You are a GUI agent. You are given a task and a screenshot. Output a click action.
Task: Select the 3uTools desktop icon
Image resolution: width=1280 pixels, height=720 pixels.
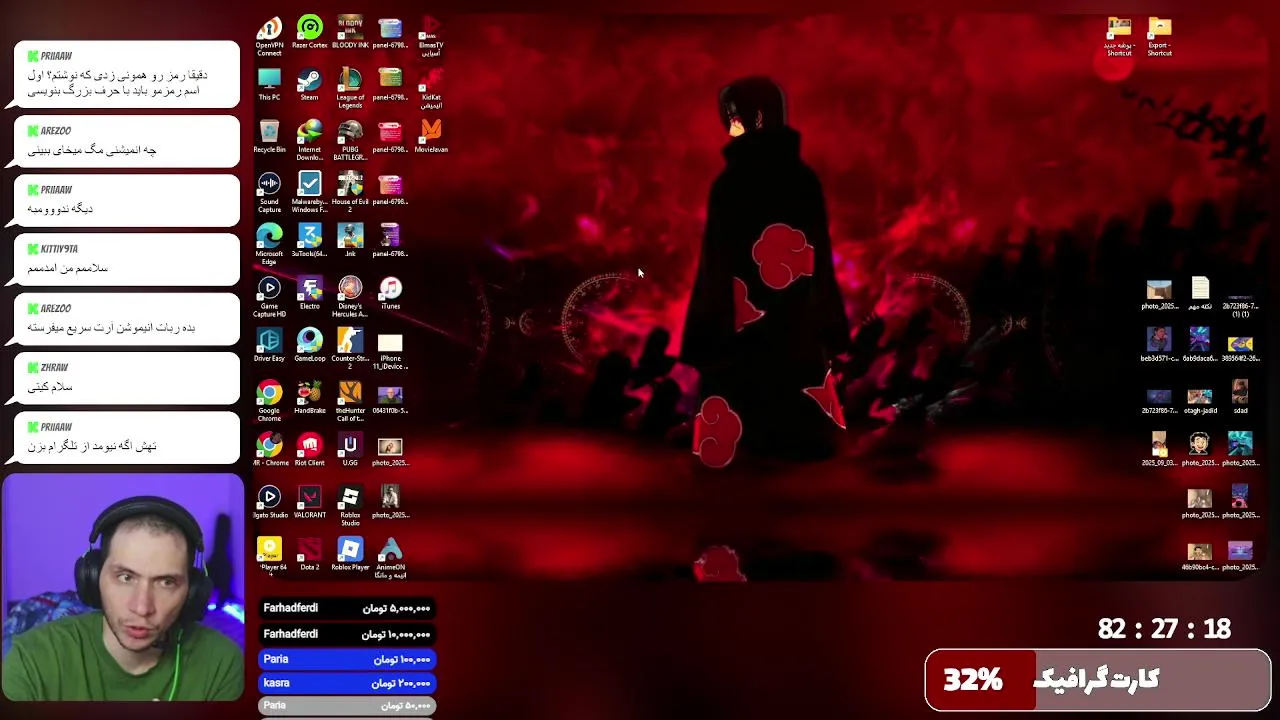(x=310, y=241)
